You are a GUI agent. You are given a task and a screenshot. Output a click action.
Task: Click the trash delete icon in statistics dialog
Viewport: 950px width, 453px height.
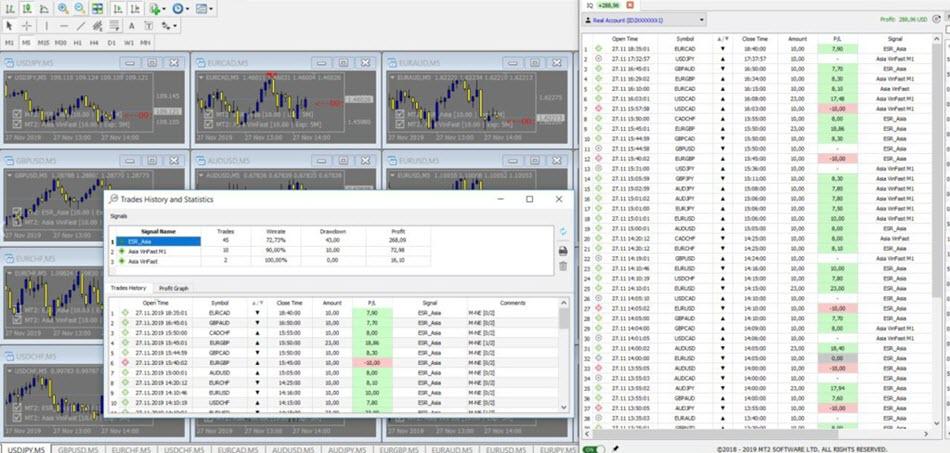[562, 265]
